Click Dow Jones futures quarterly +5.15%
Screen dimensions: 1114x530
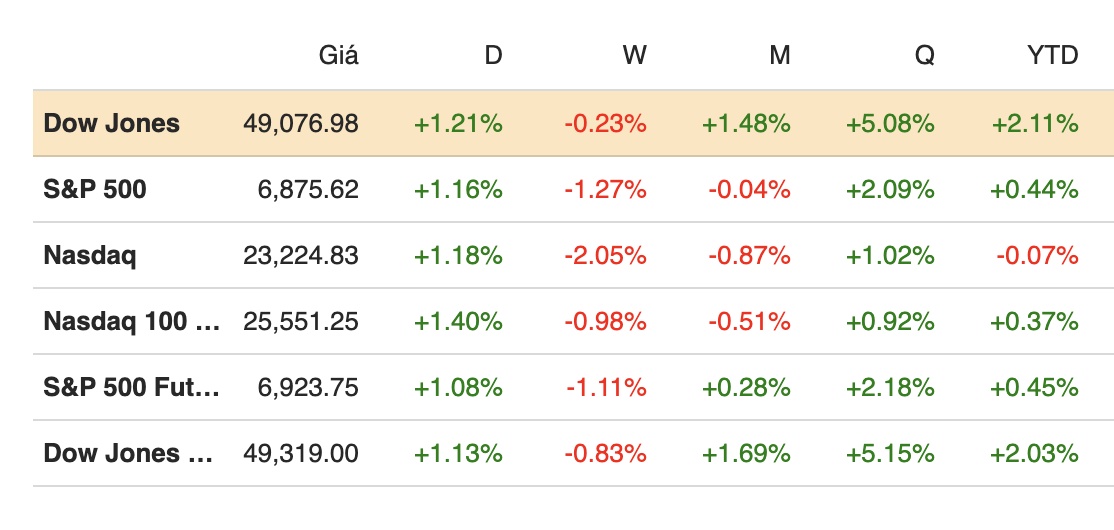[x=890, y=453]
